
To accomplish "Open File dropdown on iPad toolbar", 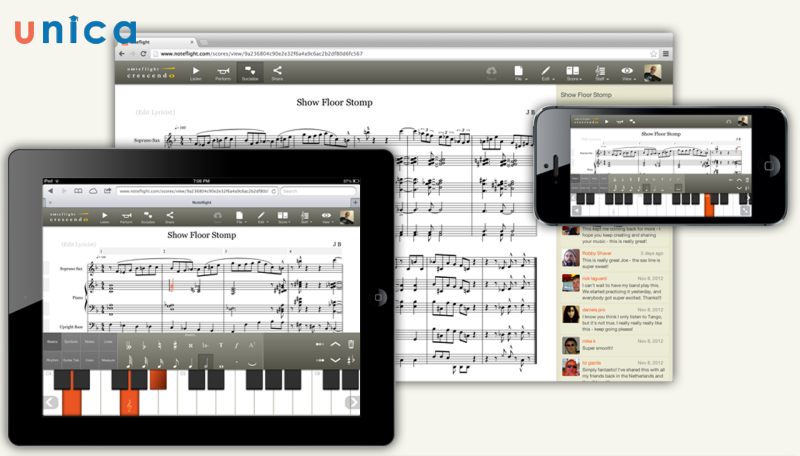I will [x=239, y=217].
